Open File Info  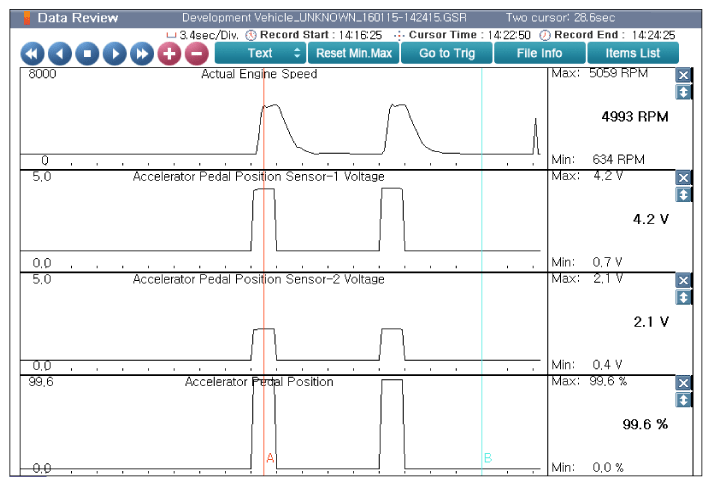pyautogui.click(x=539, y=53)
